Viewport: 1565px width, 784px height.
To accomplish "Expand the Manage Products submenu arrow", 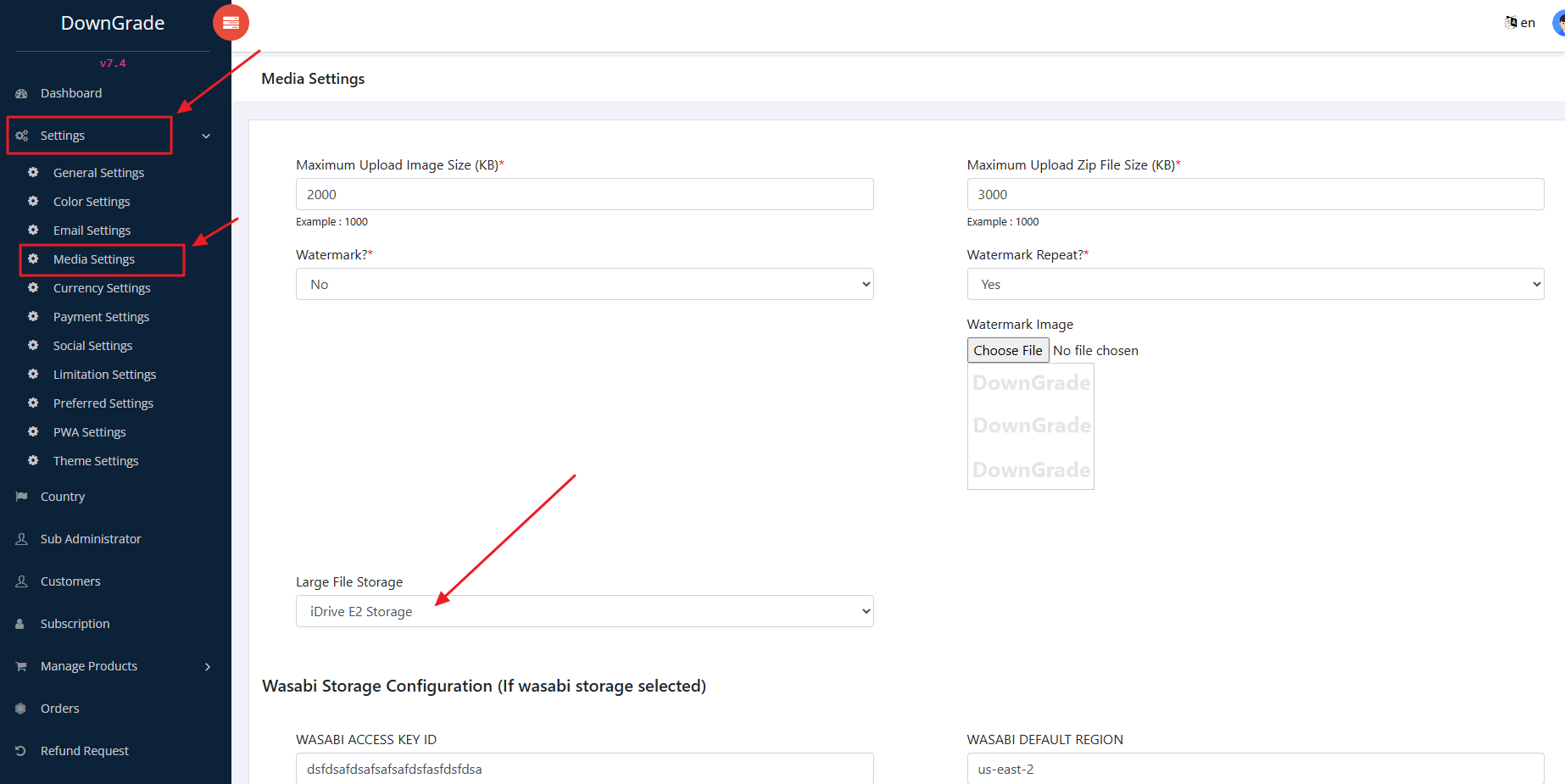I will click(208, 666).
